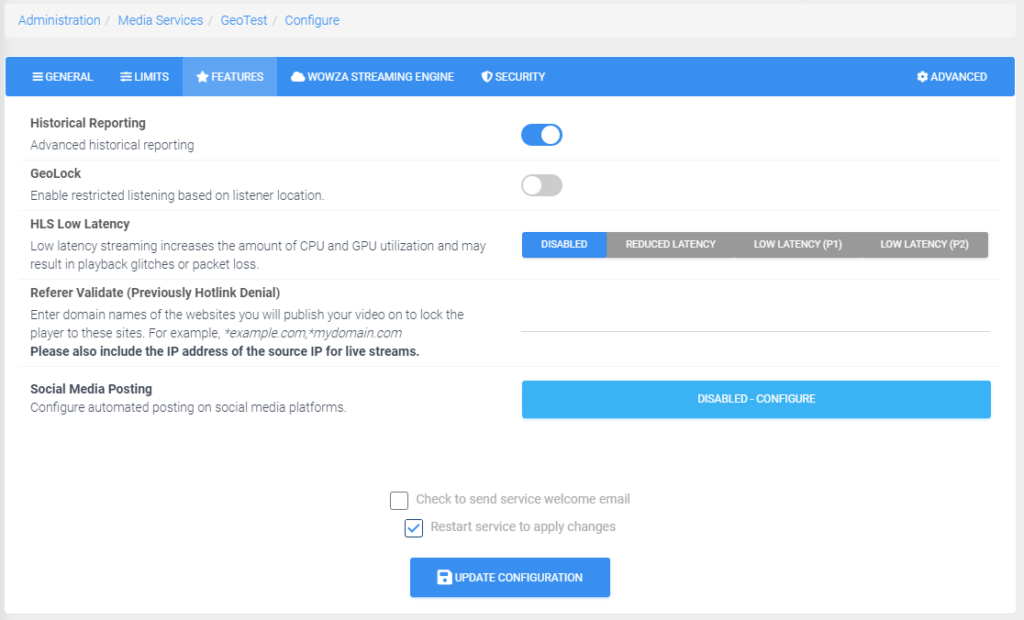Viewport: 1024px width, 620px height.
Task: Click the floppy disk save icon
Action: coord(444,577)
